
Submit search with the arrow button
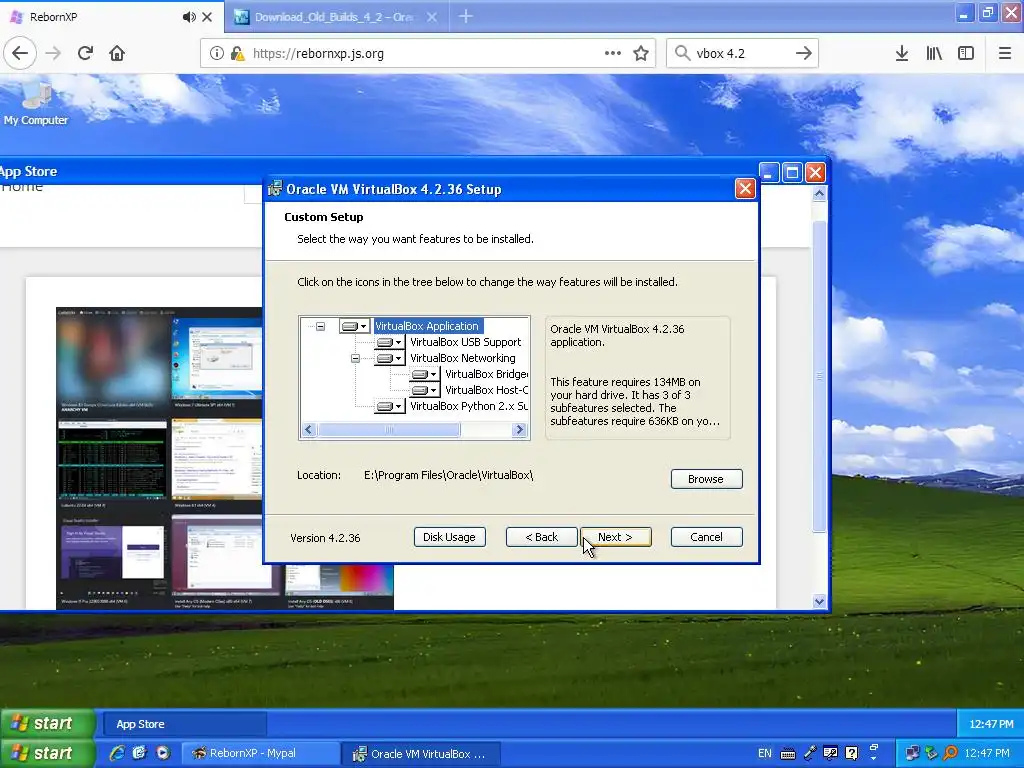[804, 54]
